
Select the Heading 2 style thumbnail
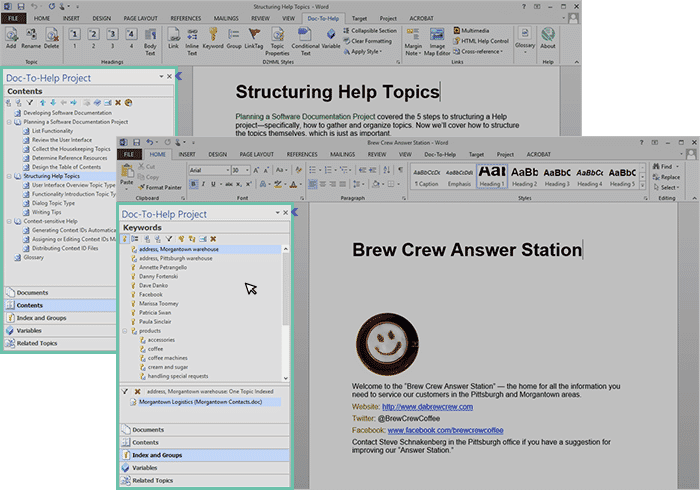(525, 177)
